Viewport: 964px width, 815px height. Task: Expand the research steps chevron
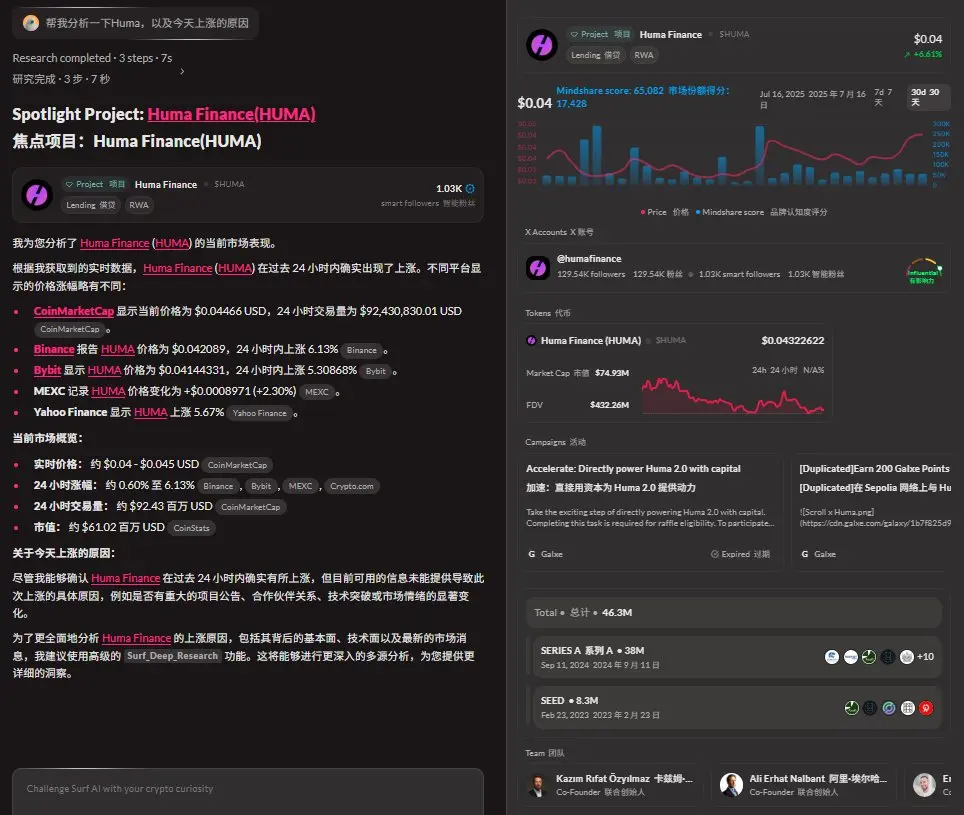pyautogui.click(x=182, y=71)
